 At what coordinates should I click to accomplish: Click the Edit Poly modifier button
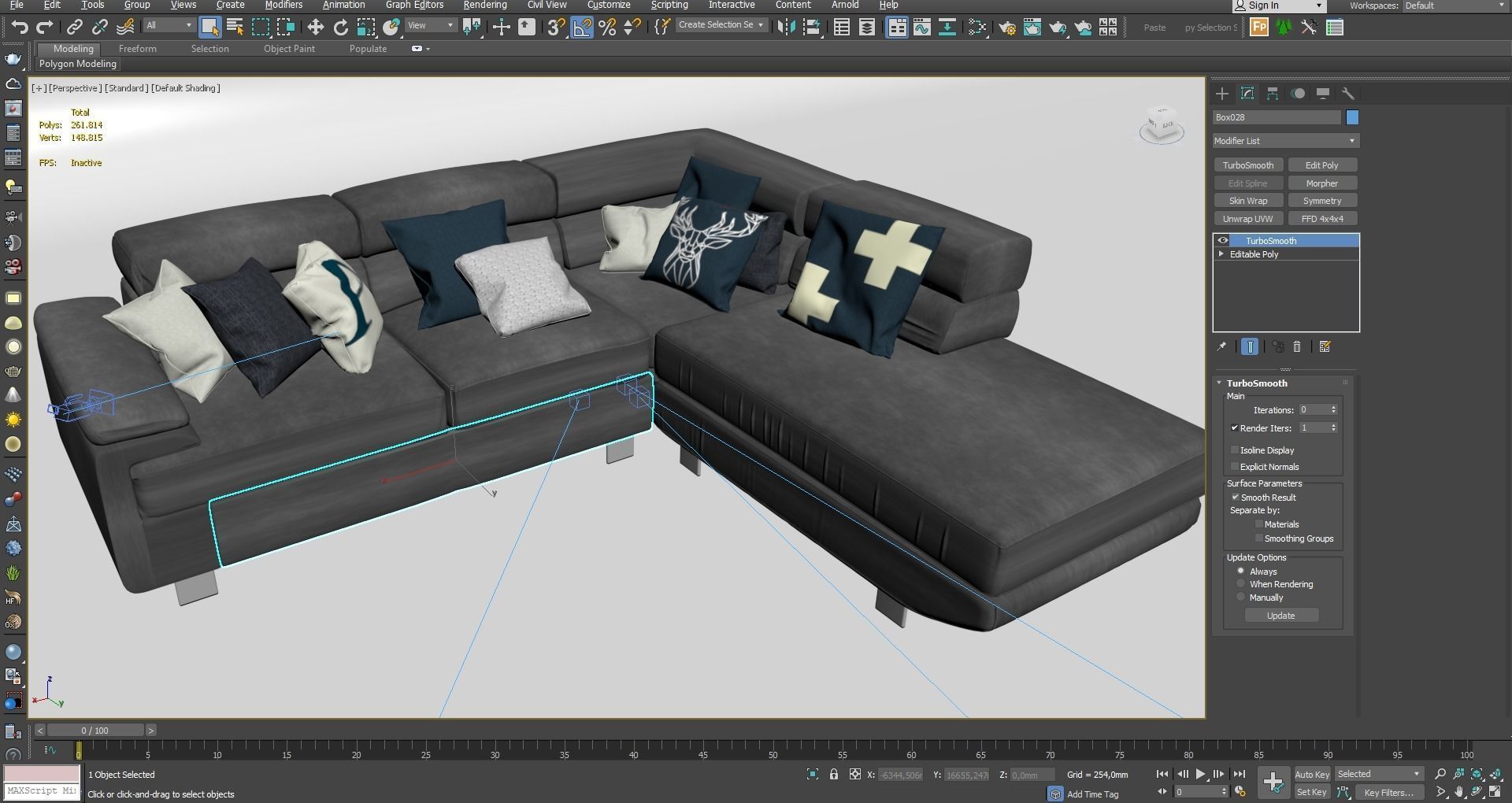(x=1321, y=165)
